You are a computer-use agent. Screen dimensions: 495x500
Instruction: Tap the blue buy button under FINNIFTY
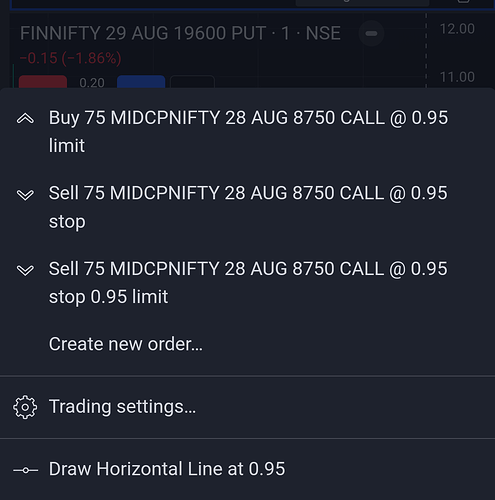click(x=141, y=82)
